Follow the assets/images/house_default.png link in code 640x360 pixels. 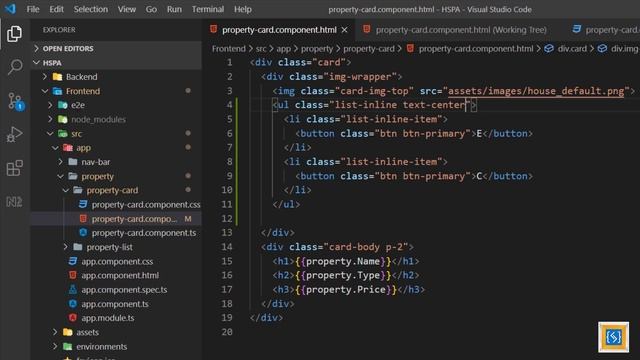pos(536,91)
